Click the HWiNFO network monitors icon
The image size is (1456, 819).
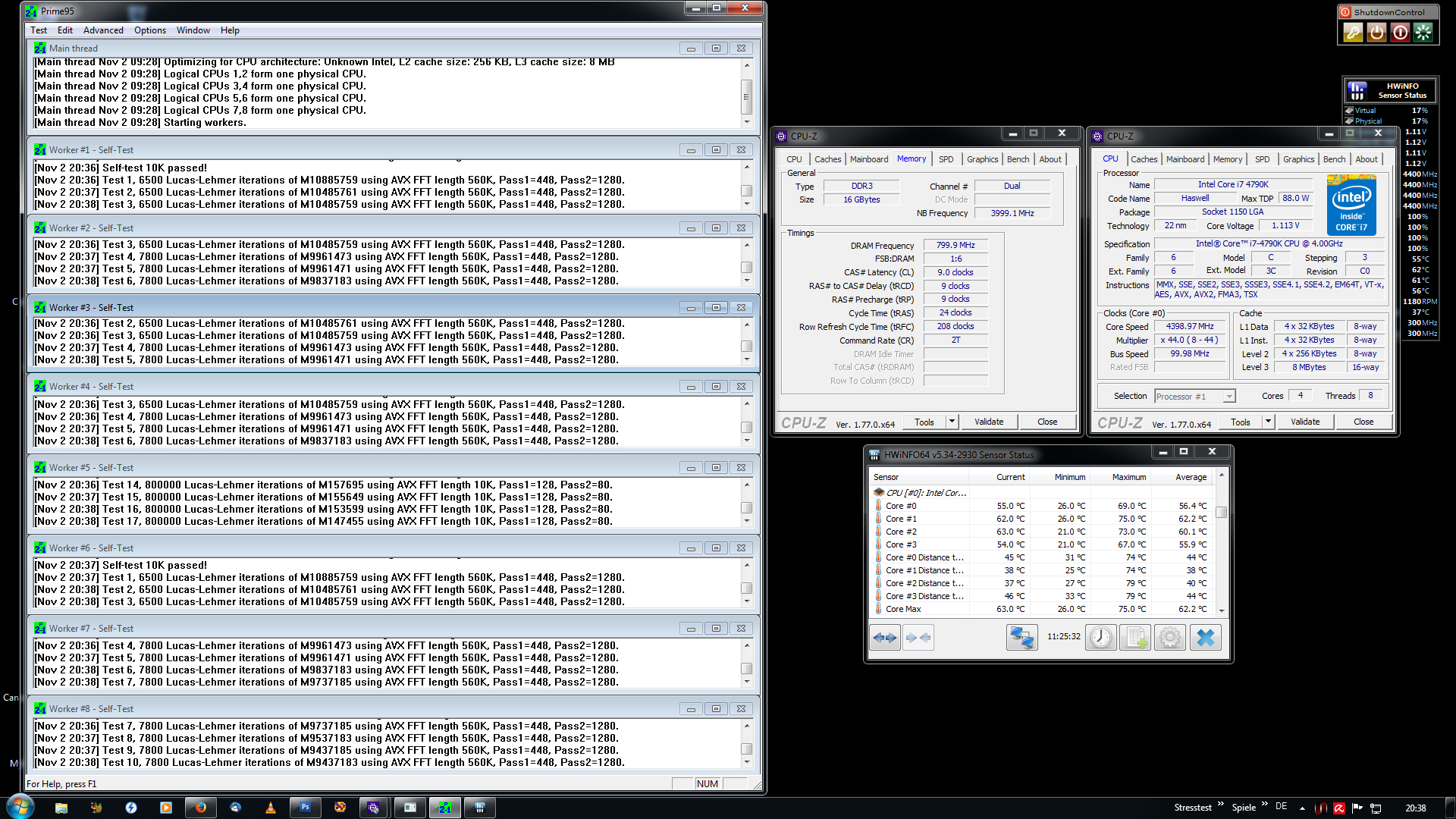point(1021,638)
